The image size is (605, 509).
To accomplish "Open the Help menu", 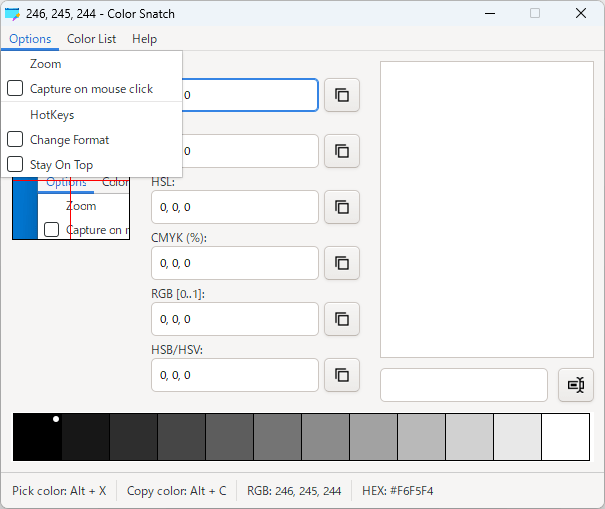I will point(144,39).
